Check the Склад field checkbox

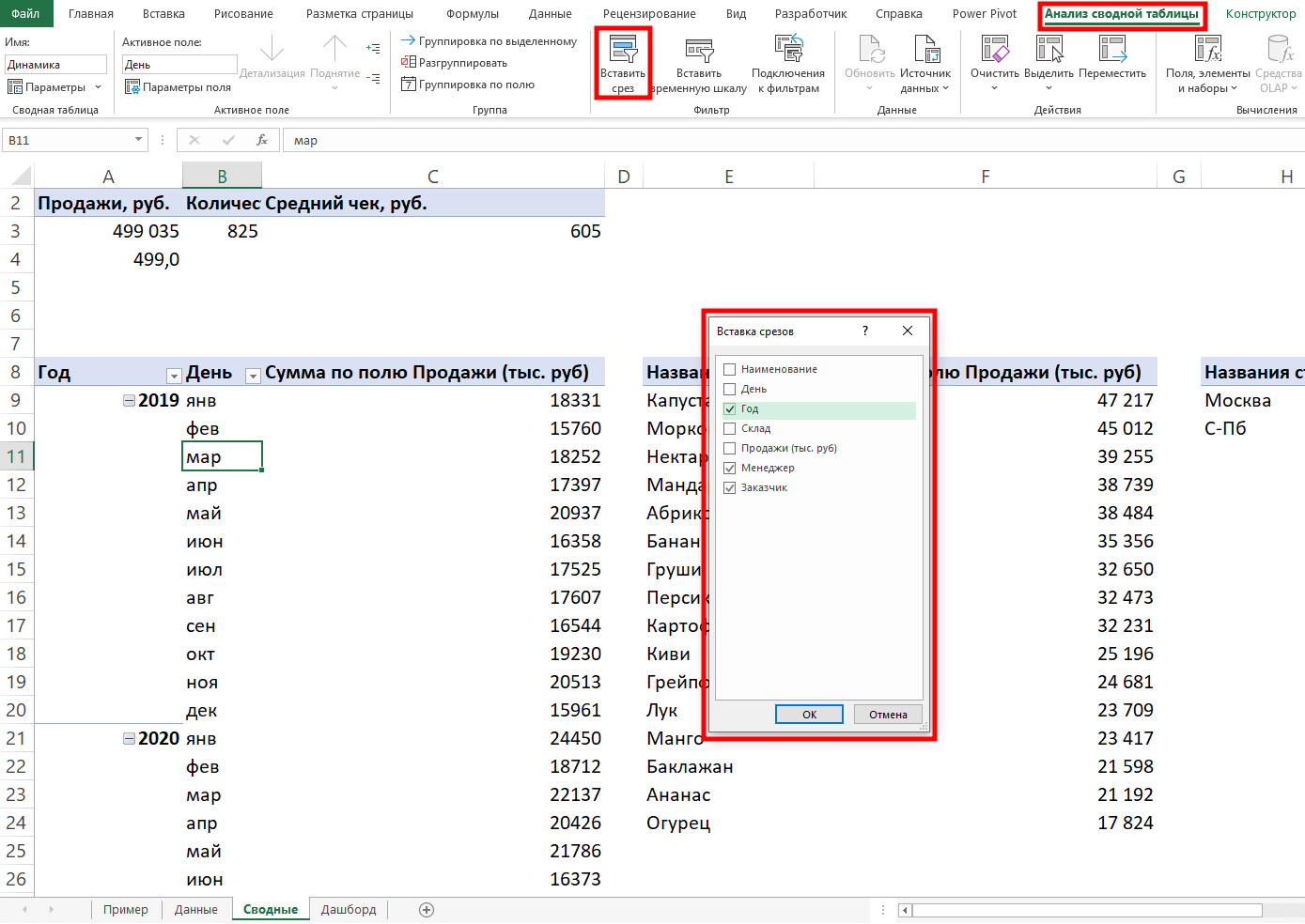[730, 428]
